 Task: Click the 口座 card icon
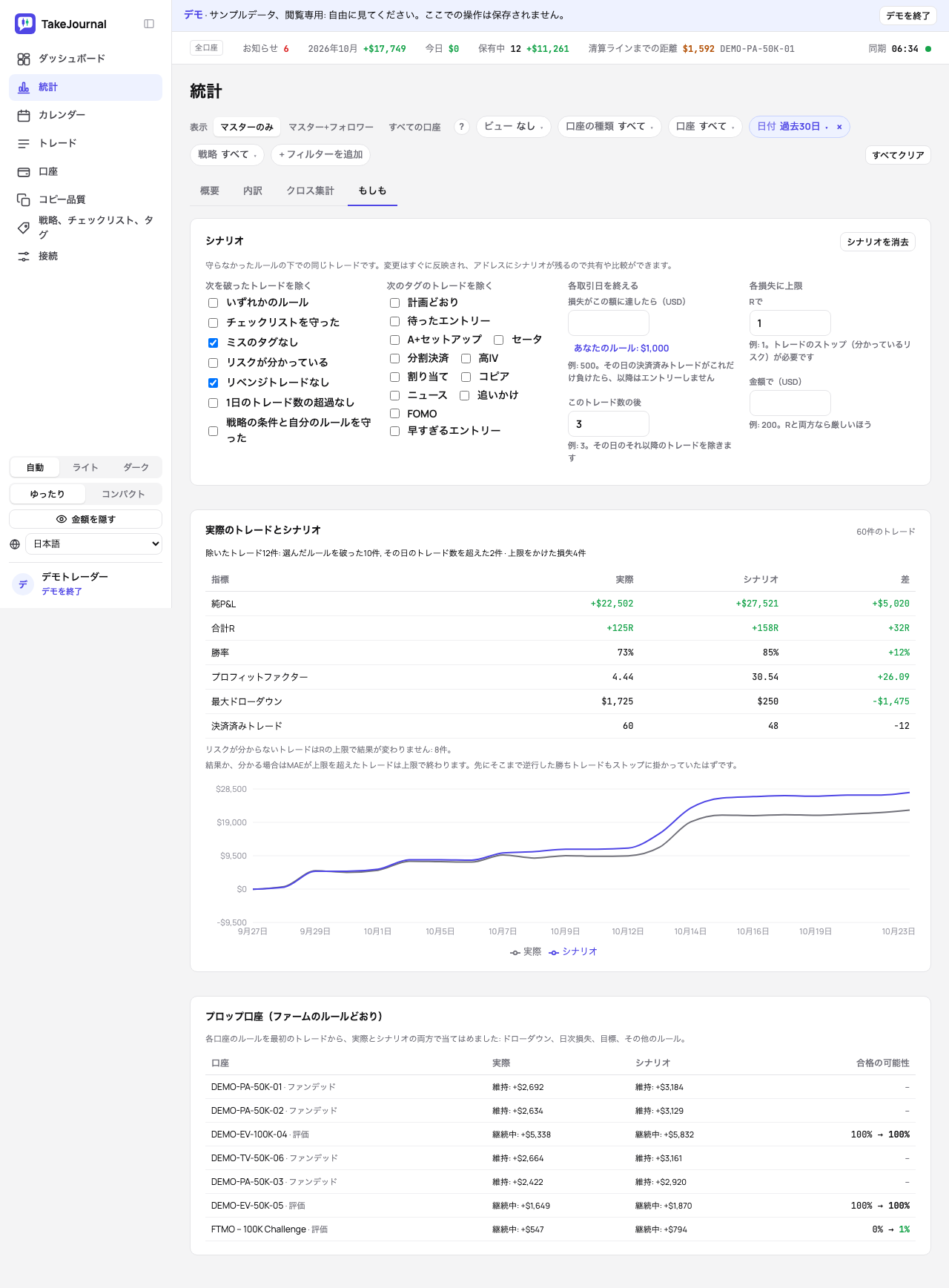pyautogui.click(x=24, y=171)
